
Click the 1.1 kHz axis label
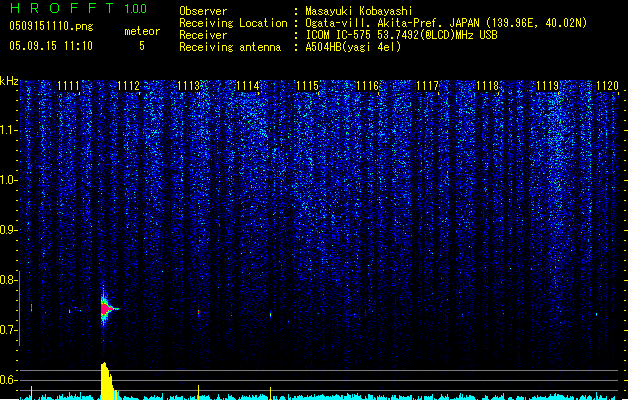click(8, 131)
